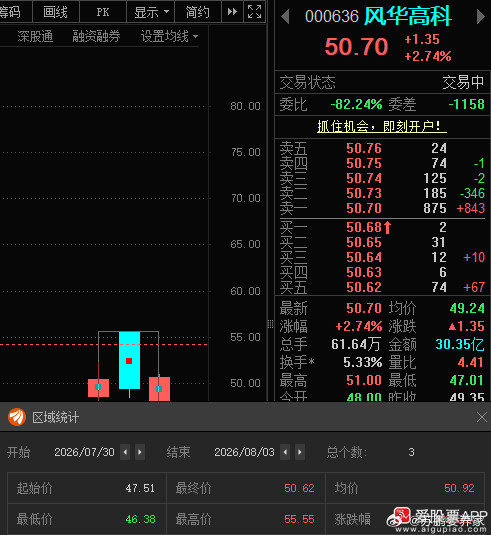Click 卖五 price 50.76
Image resolution: width=491 pixels, height=535 pixels.
pos(364,148)
